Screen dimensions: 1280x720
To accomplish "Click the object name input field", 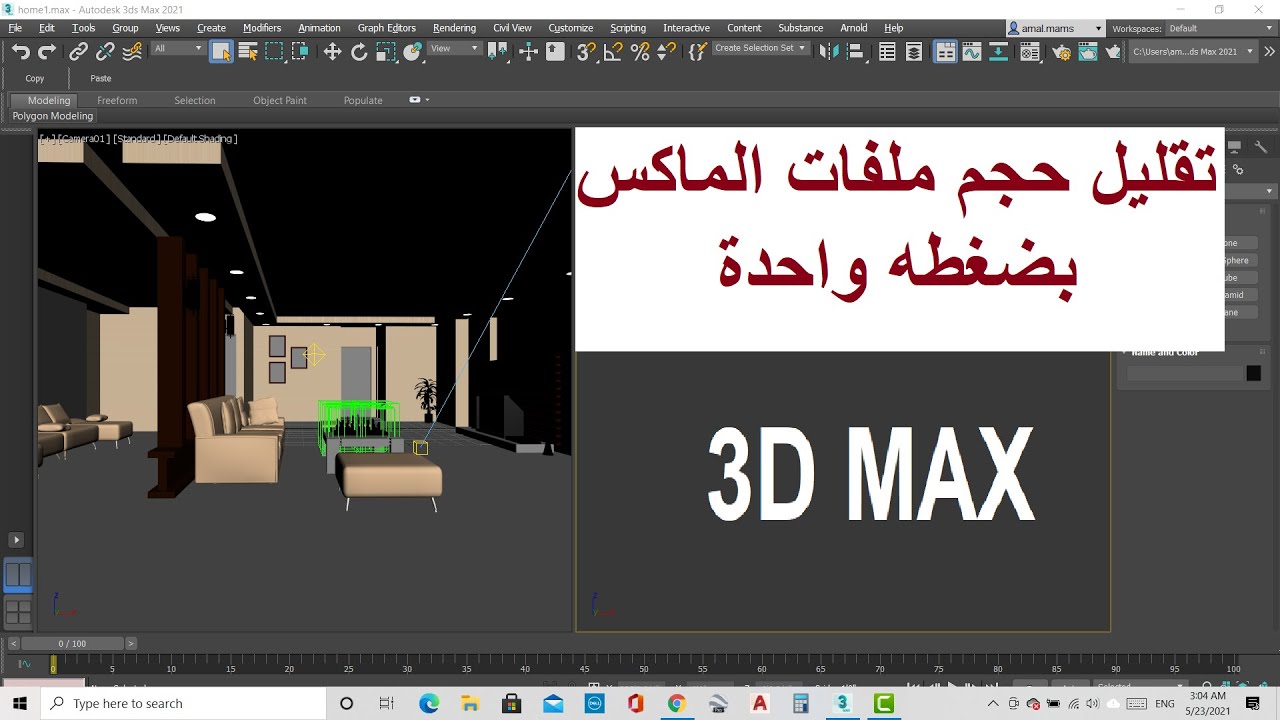I will pos(1184,373).
